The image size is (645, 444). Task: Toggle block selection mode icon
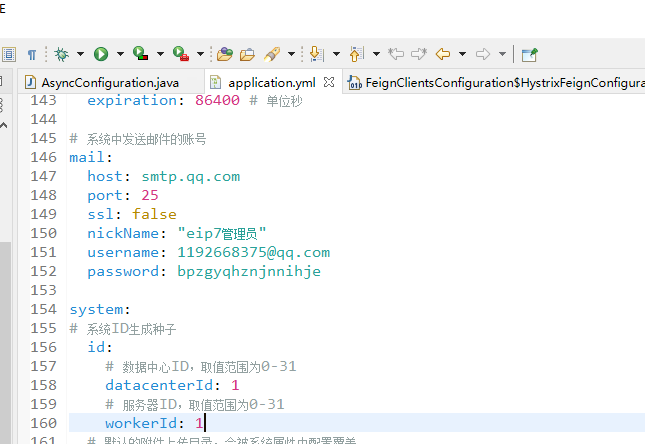click(x=9, y=54)
